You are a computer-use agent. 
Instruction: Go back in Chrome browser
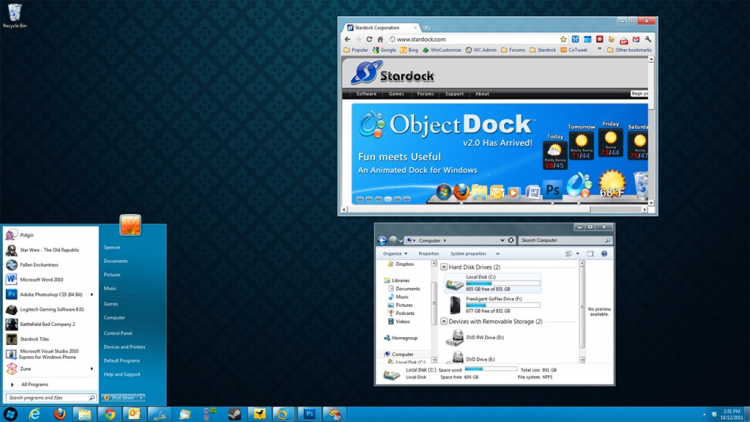pyautogui.click(x=348, y=39)
